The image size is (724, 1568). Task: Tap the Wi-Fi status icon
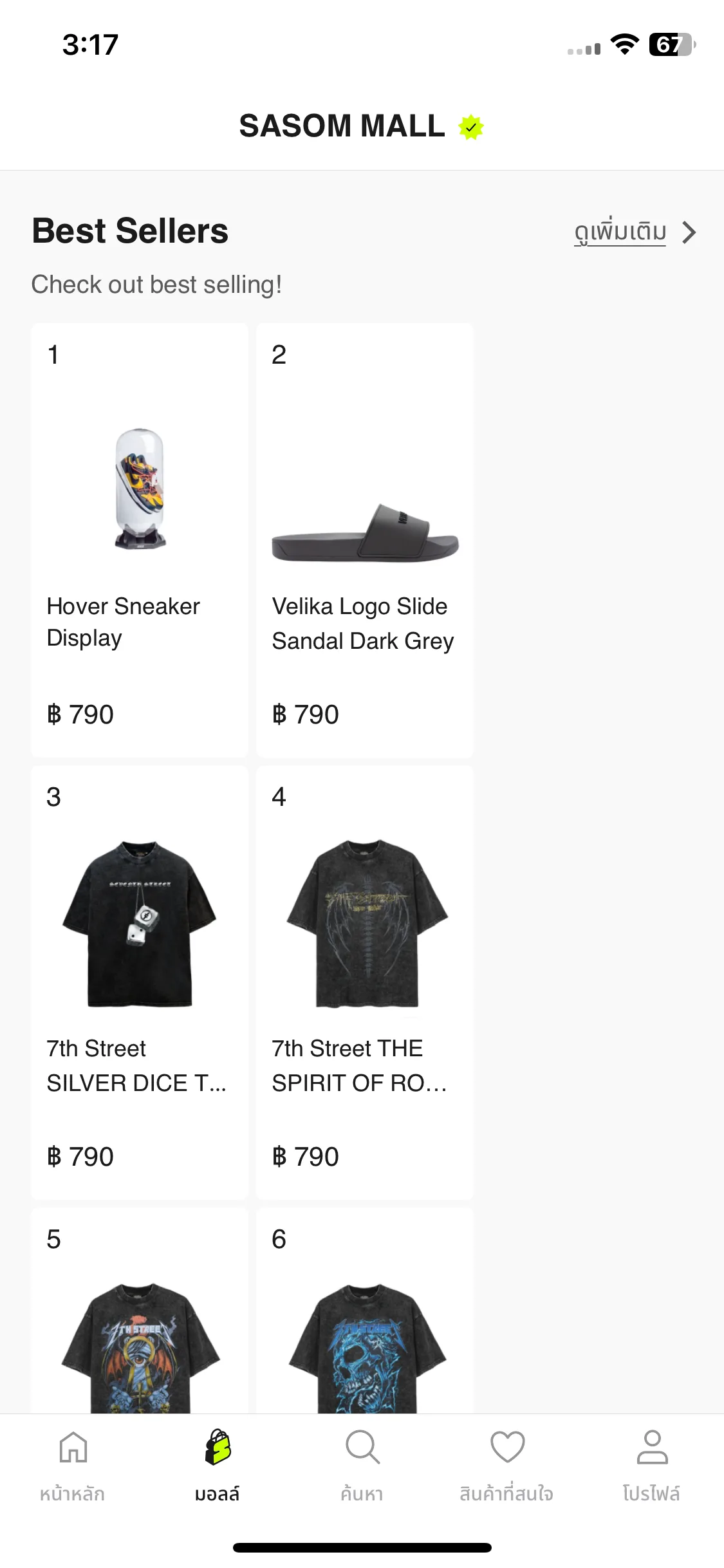[624, 44]
